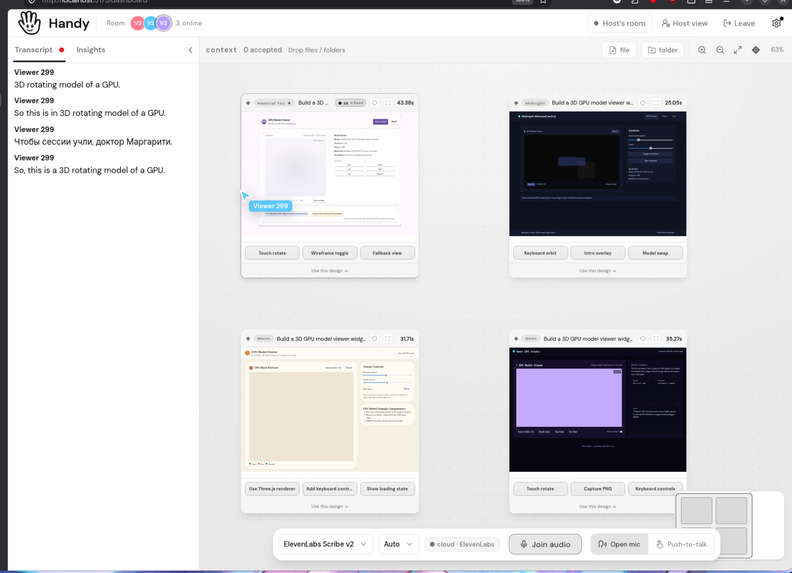Switch to Host view
The height and width of the screenshot is (573, 792).
point(684,23)
